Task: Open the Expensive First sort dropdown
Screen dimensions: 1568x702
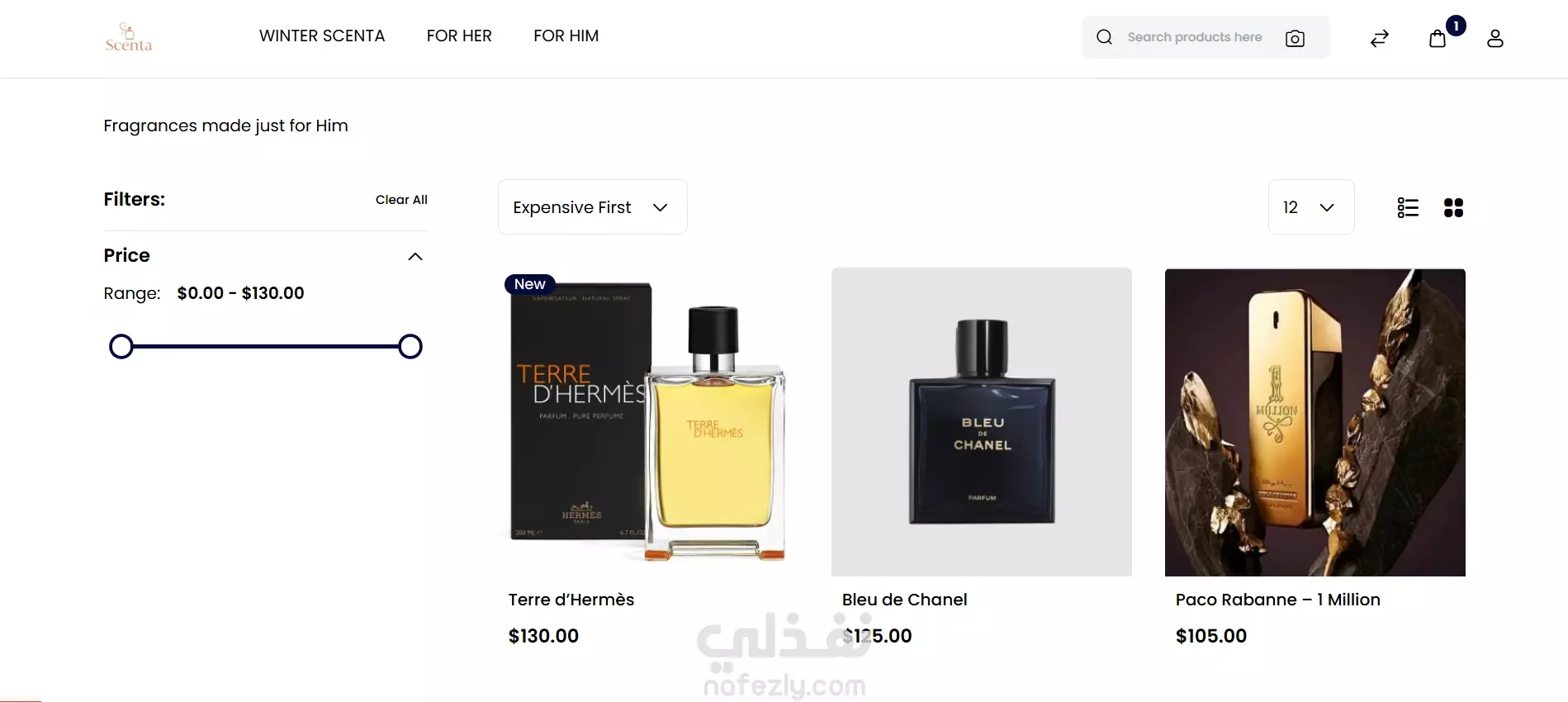Action: pos(593,207)
